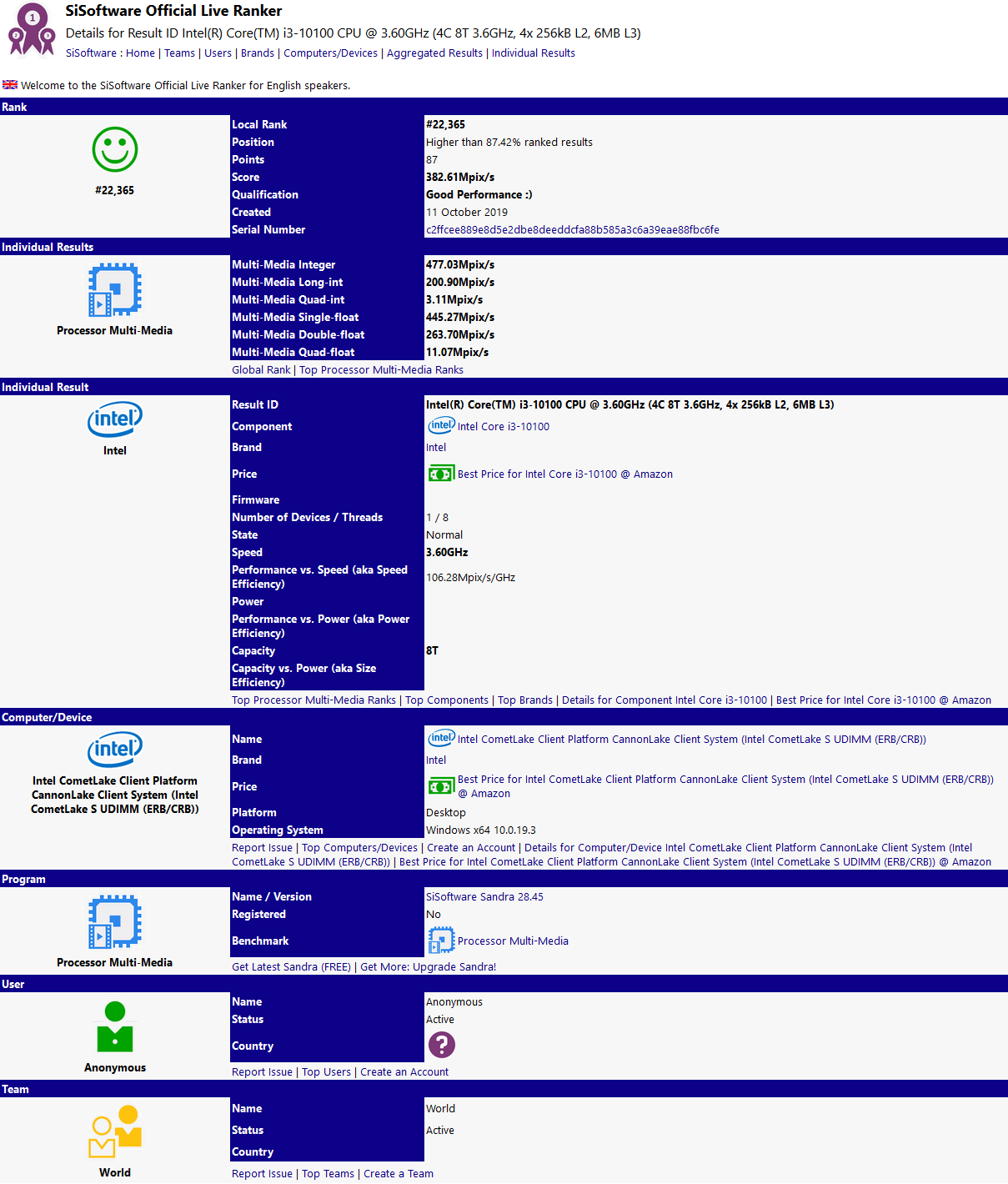
Task: Open Users in top navigation
Action: tap(218, 53)
